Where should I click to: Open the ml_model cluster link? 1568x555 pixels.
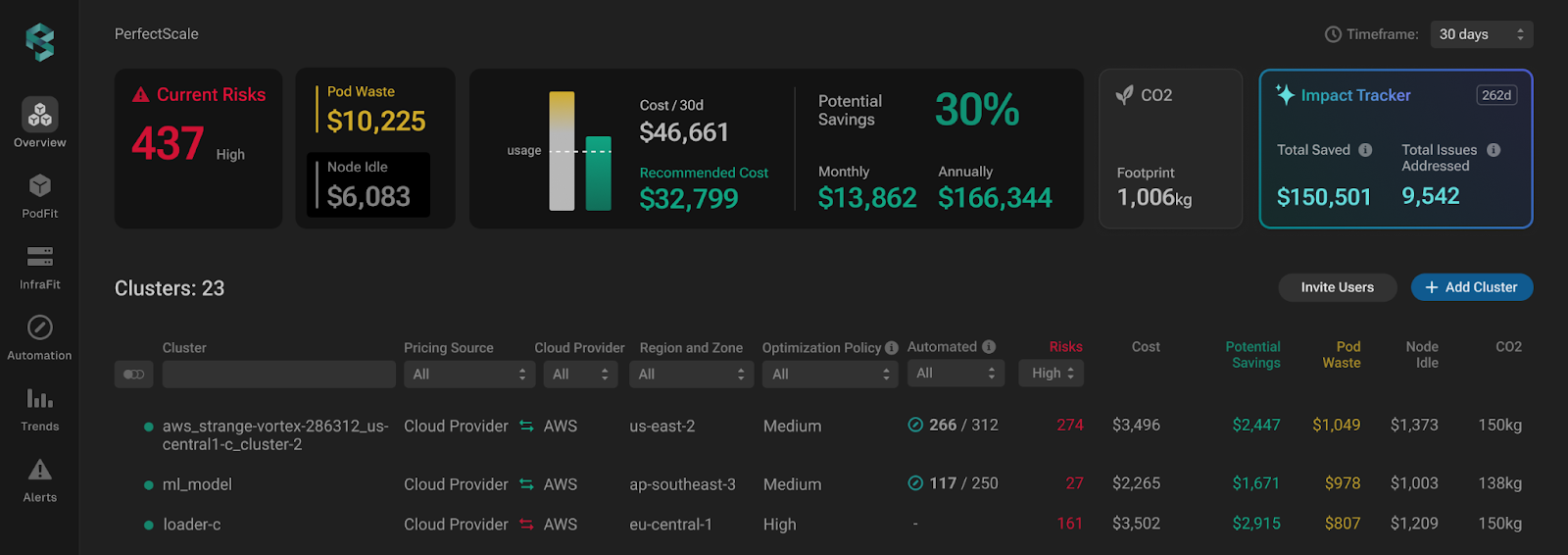pos(197,484)
